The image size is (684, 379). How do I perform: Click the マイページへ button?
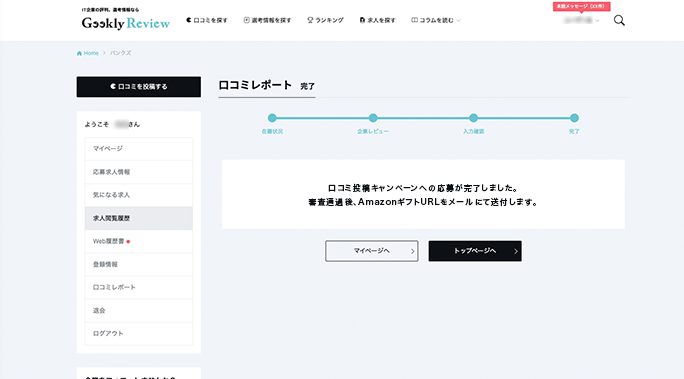tap(372, 251)
